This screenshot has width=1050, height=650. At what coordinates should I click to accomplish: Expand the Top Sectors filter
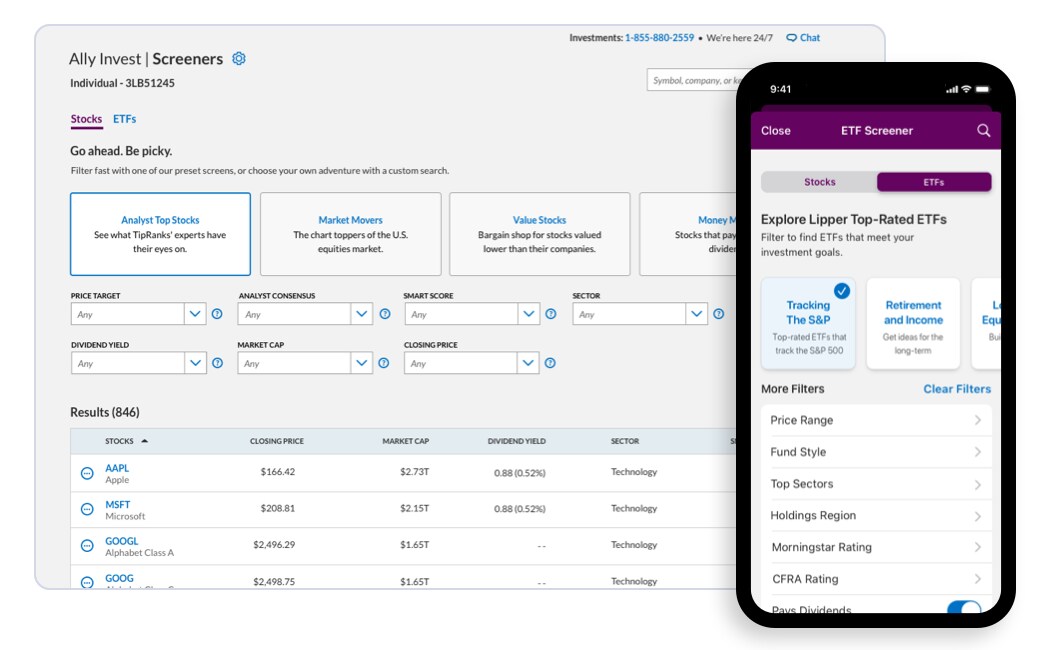coord(876,484)
